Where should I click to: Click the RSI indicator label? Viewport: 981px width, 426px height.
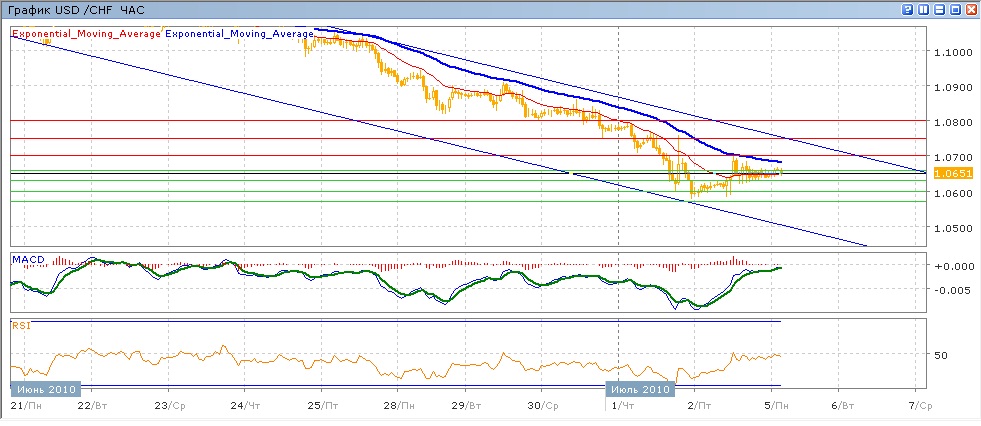click(x=19, y=325)
